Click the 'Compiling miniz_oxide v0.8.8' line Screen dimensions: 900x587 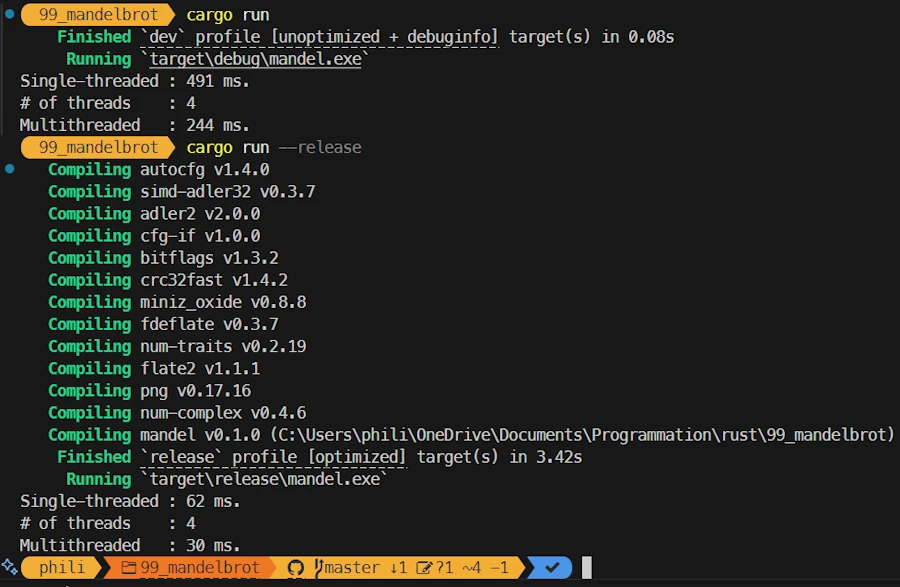click(x=177, y=302)
